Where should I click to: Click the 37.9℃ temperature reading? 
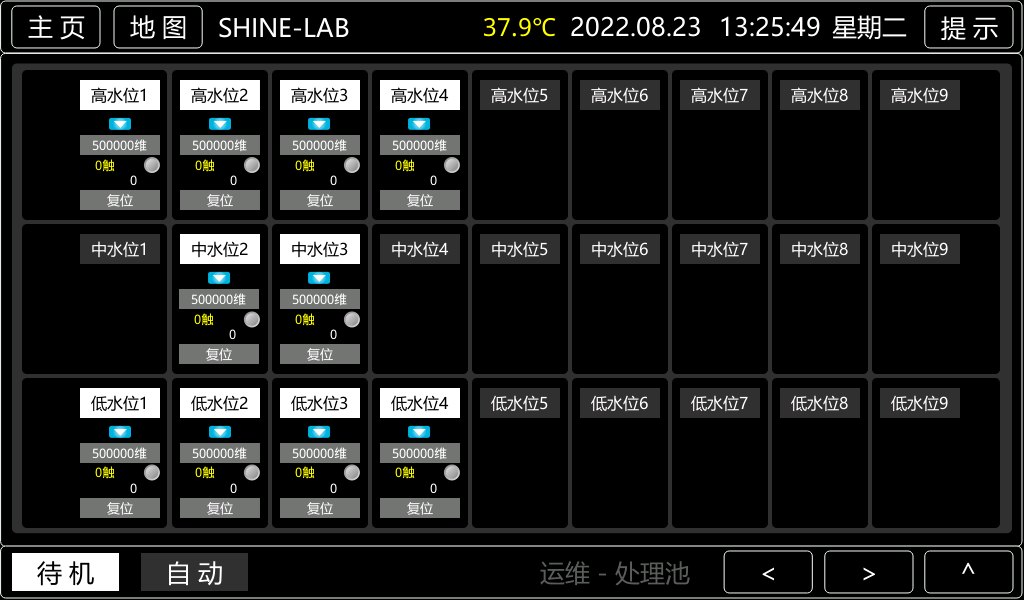(x=519, y=27)
